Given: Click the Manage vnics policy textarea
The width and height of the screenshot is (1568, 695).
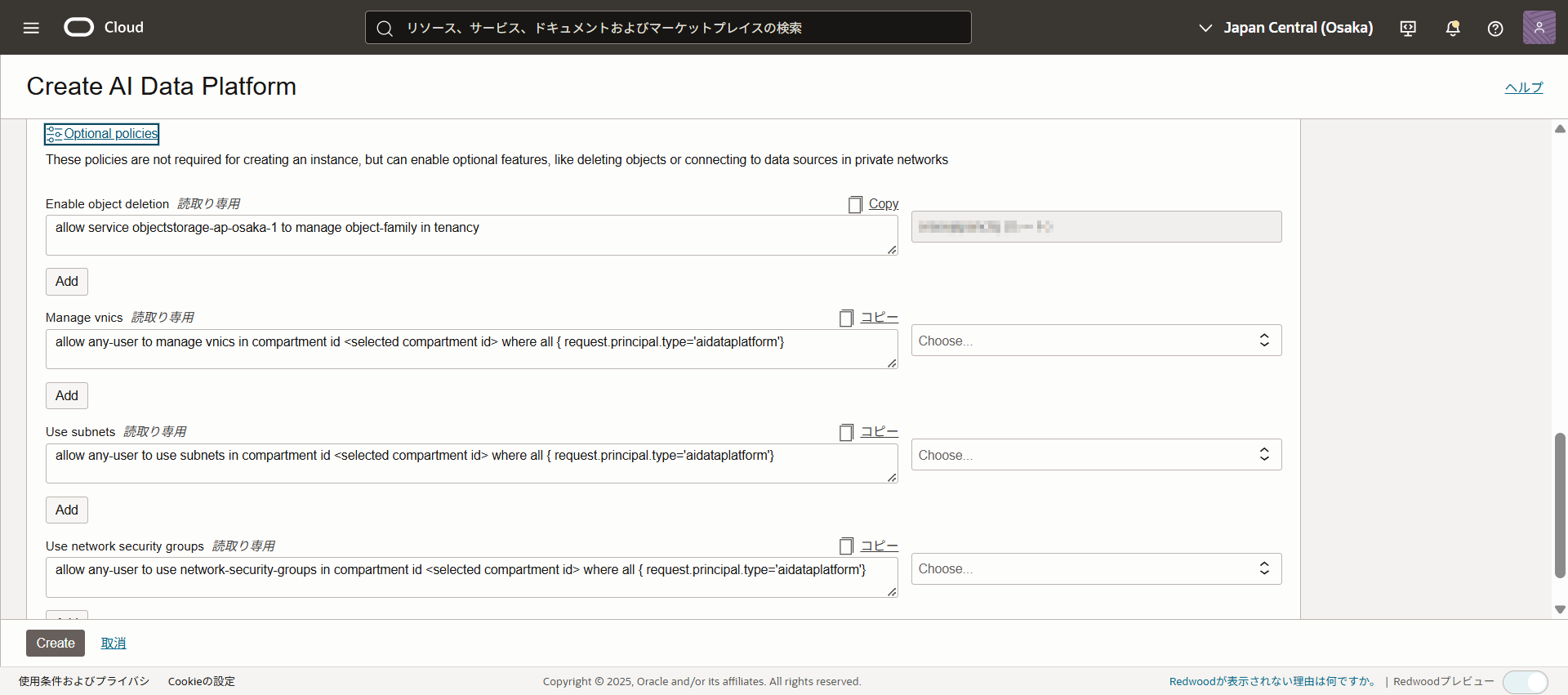Looking at the screenshot, I should pos(472,349).
